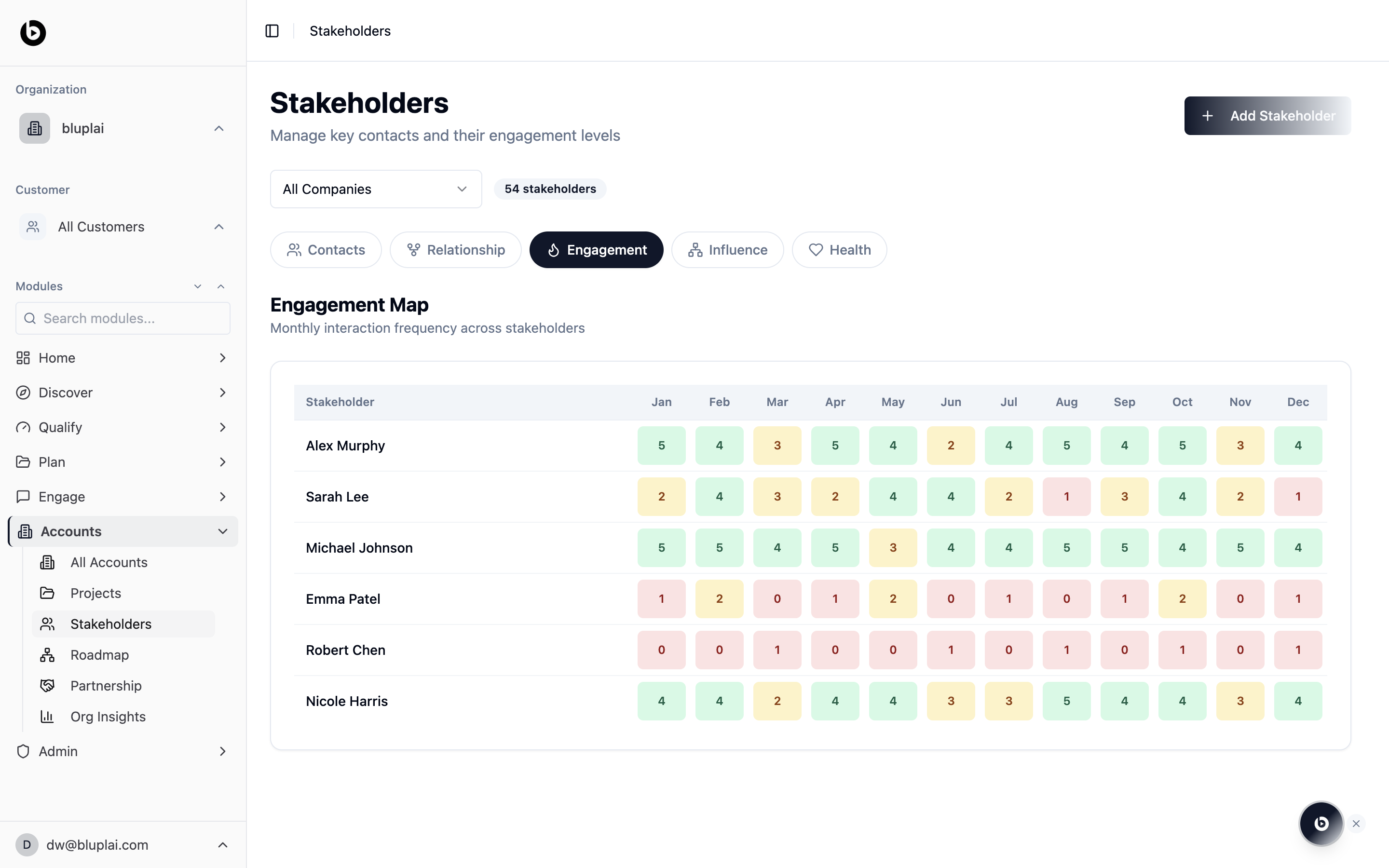The height and width of the screenshot is (868, 1389).
Task: Focus the Search modules input field
Action: coord(123,319)
